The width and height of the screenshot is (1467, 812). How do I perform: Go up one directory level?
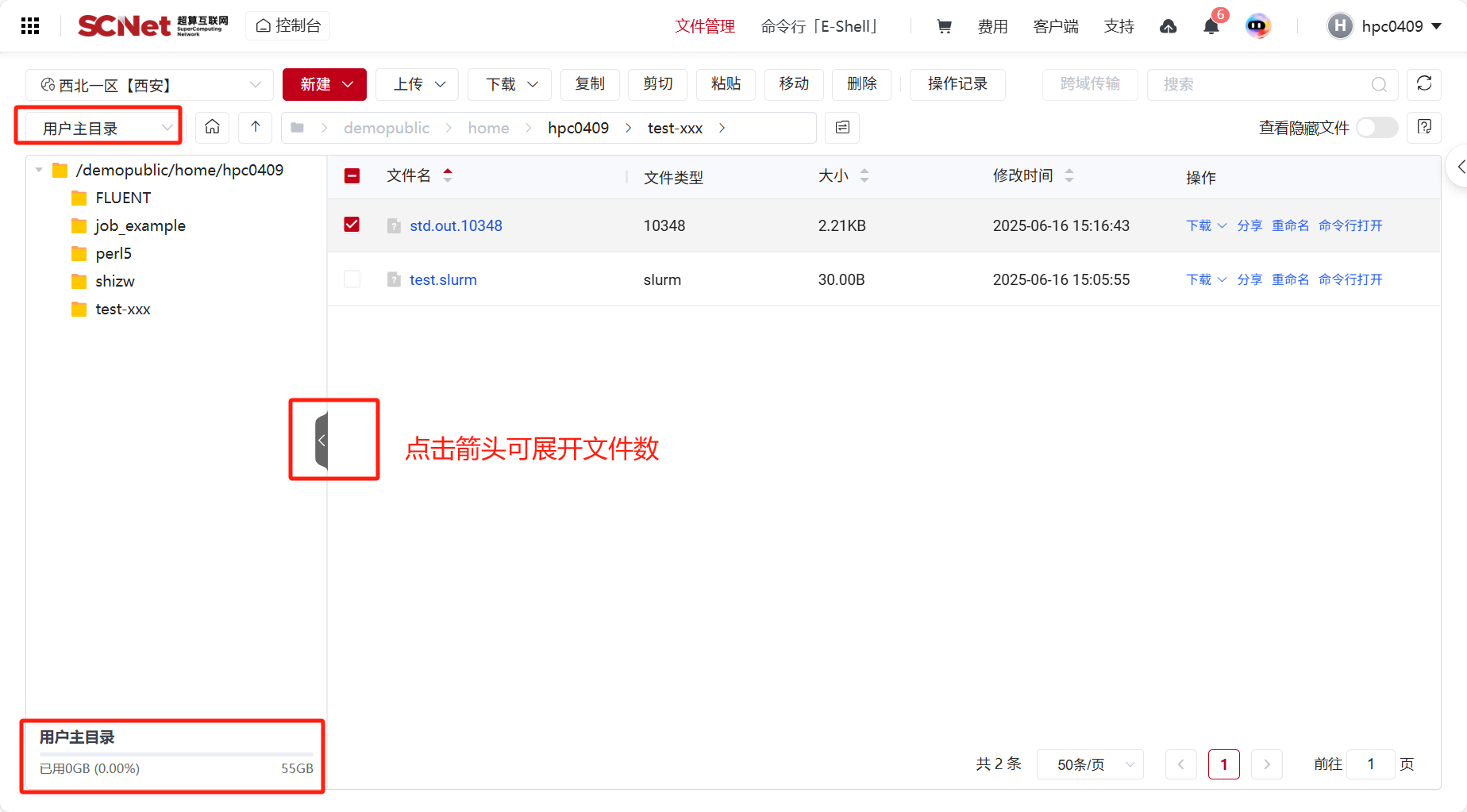point(256,127)
